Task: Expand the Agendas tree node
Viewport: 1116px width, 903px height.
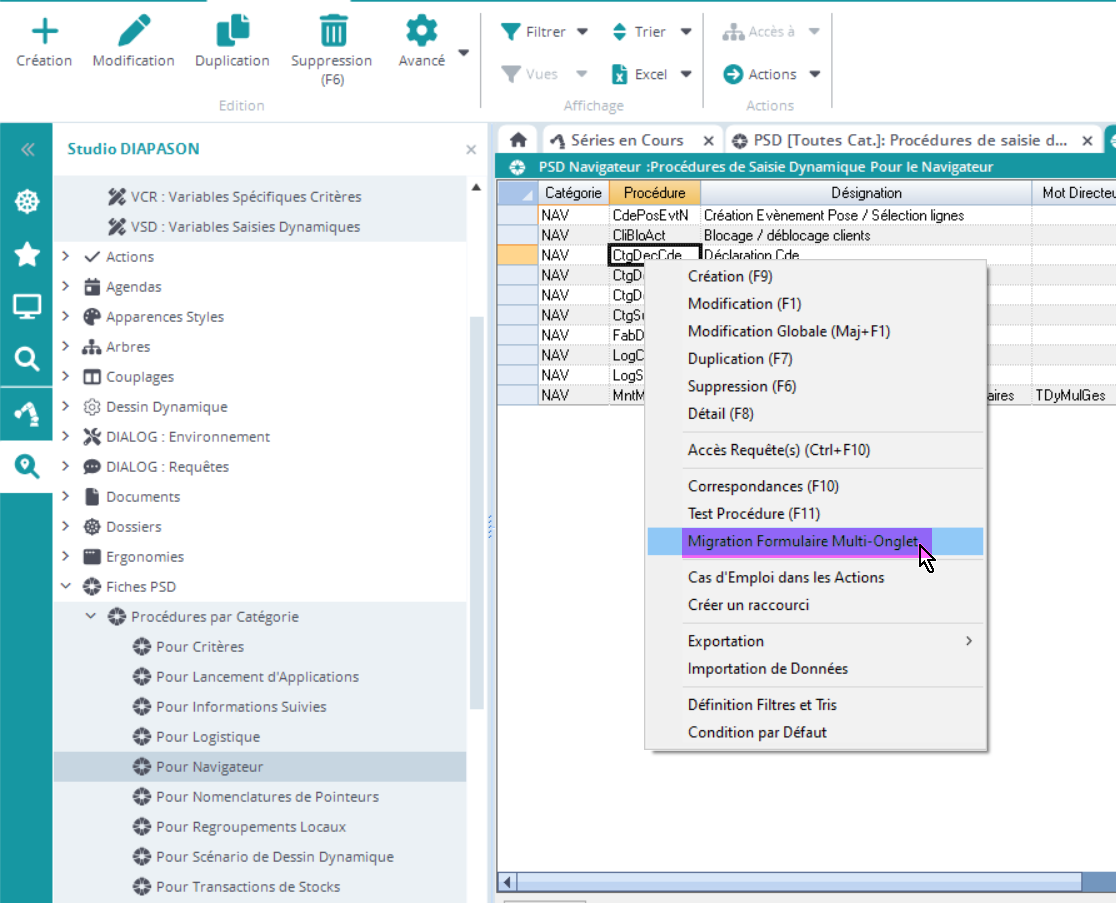Action: pyautogui.click(x=65, y=287)
